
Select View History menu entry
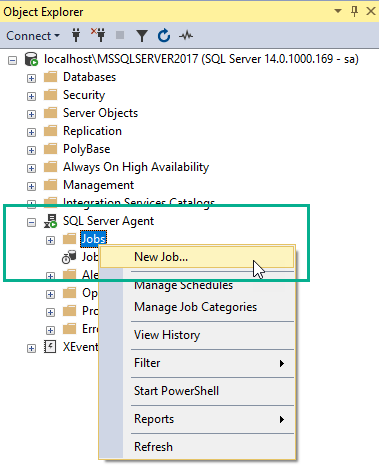coord(197,335)
